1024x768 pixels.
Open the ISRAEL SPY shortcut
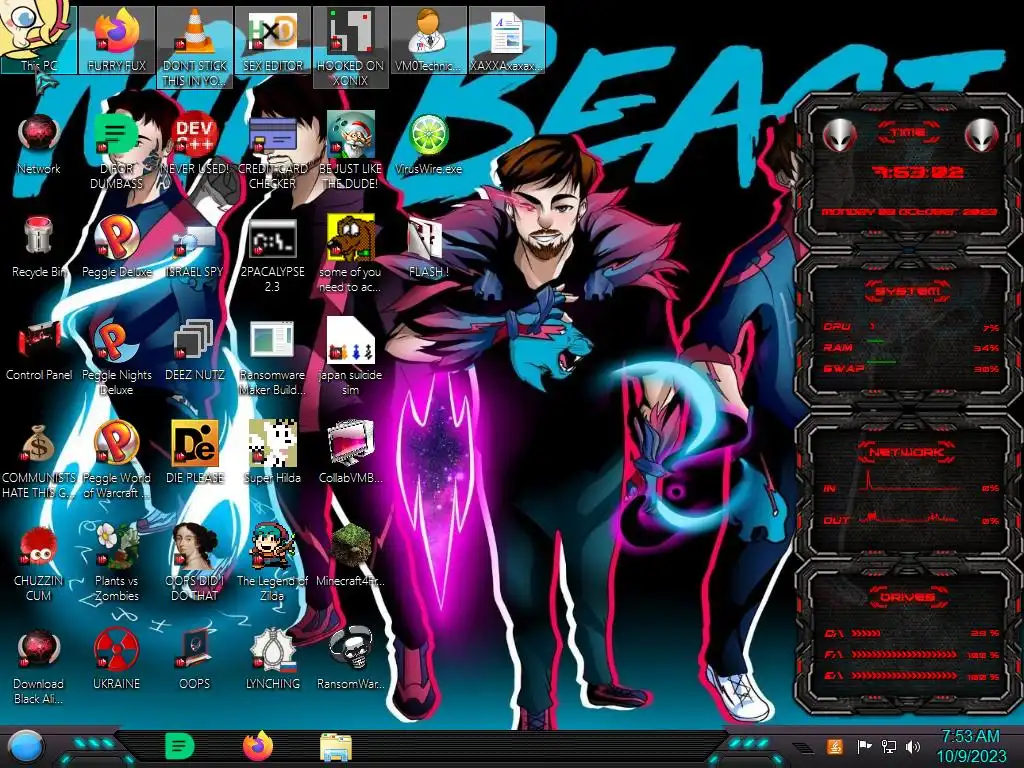(195, 247)
